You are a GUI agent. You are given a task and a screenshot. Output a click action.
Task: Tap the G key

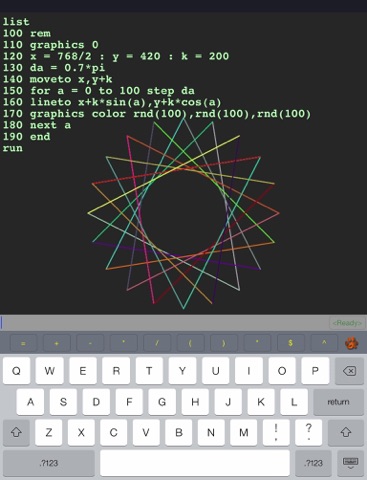click(162, 402)
